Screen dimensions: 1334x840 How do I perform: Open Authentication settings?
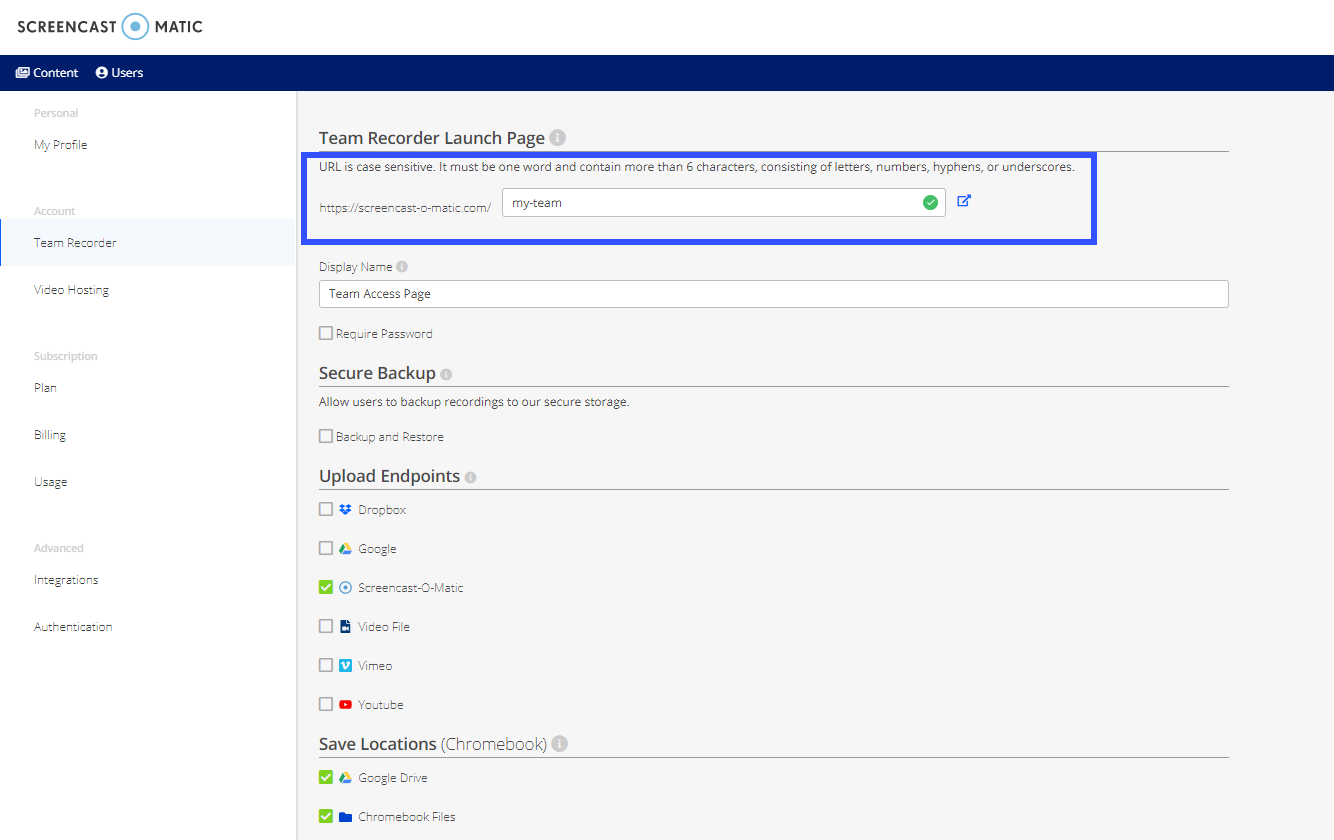point(73,627)
